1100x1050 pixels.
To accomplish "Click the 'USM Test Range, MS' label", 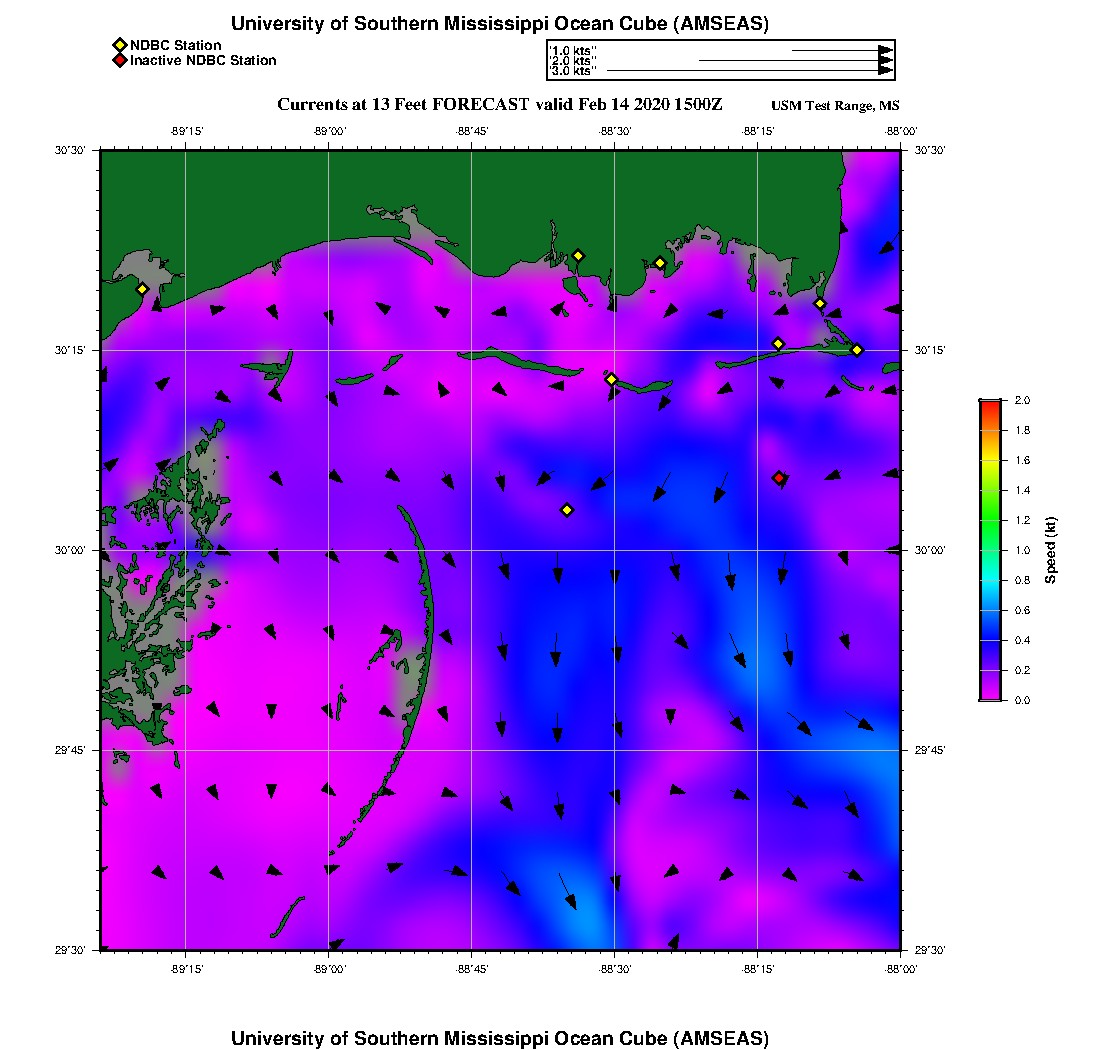I will click(835, 106).
